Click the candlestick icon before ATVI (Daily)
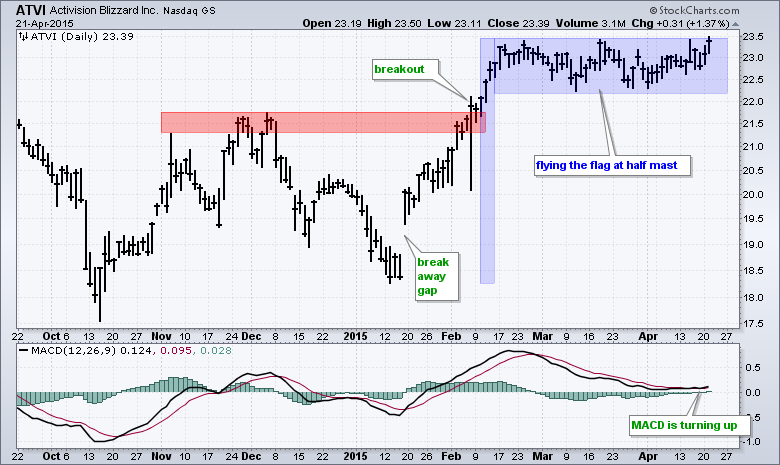 coord(23,36)
